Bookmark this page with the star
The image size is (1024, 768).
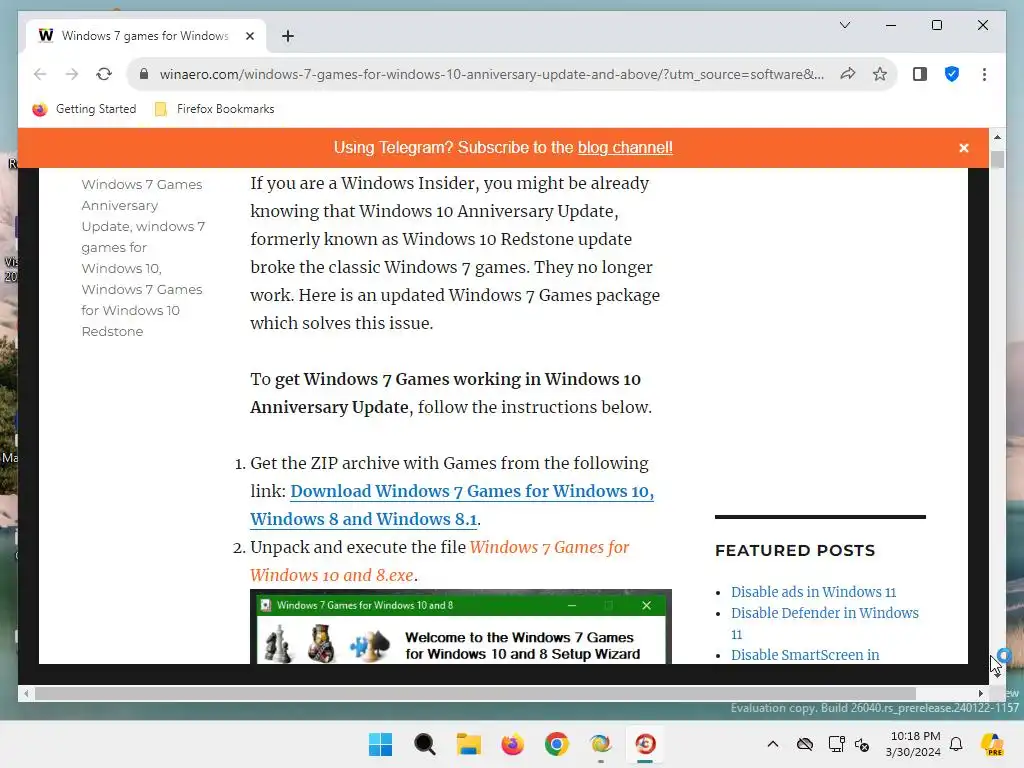[x=880, y=74]
